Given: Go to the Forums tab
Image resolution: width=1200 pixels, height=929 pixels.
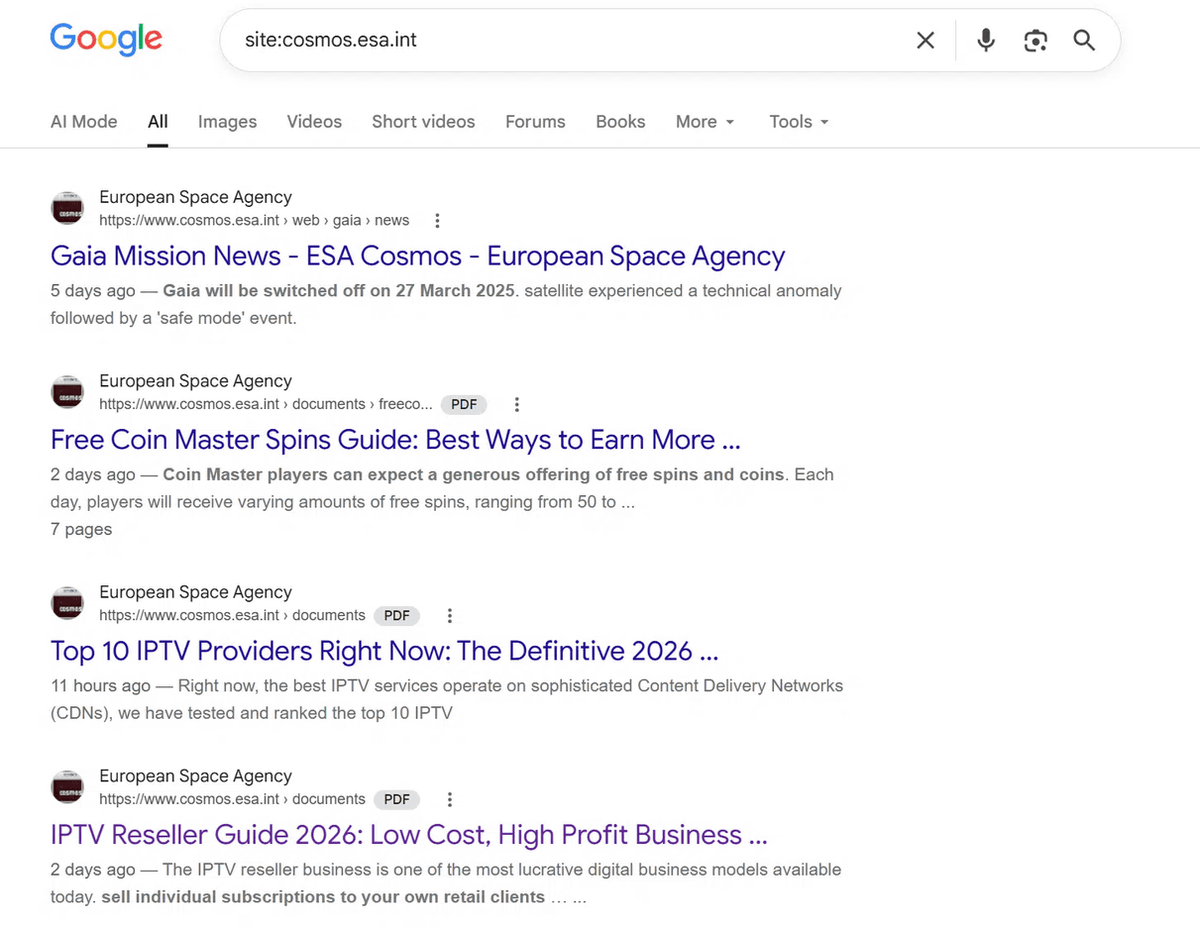Looking at the screenshot, I should click(535, 122).
